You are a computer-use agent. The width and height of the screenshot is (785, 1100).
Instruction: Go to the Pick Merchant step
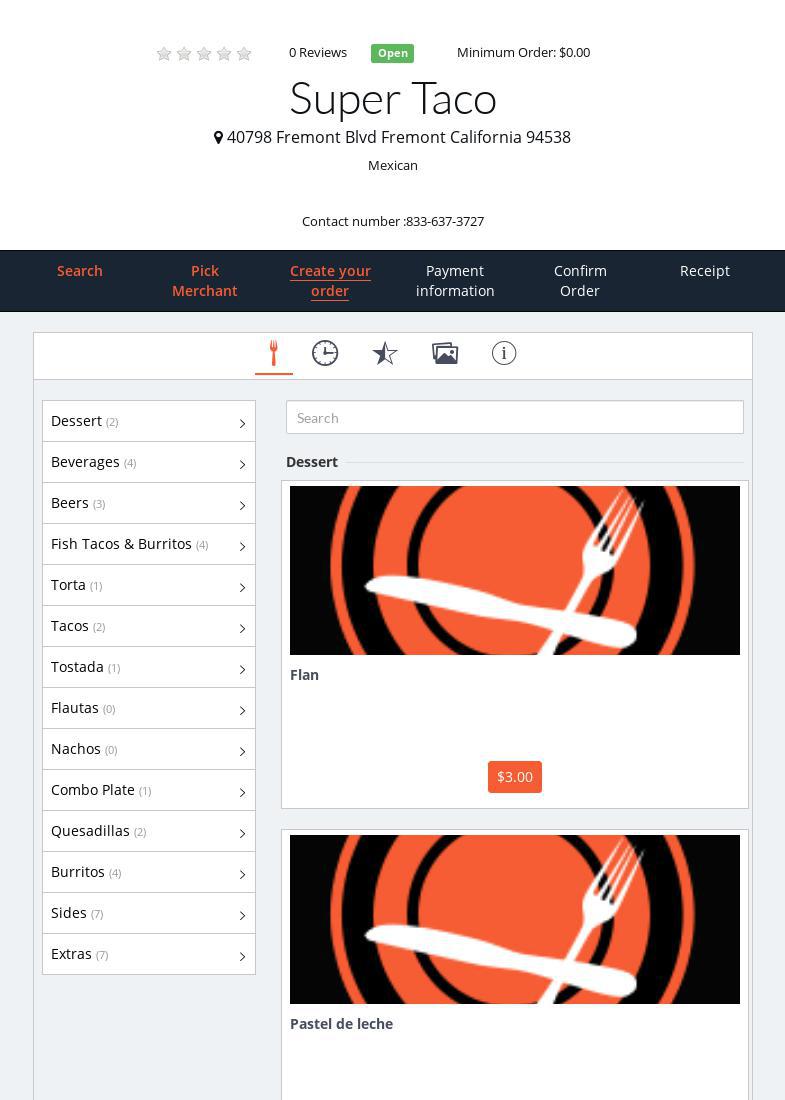(x=204, y=281)
